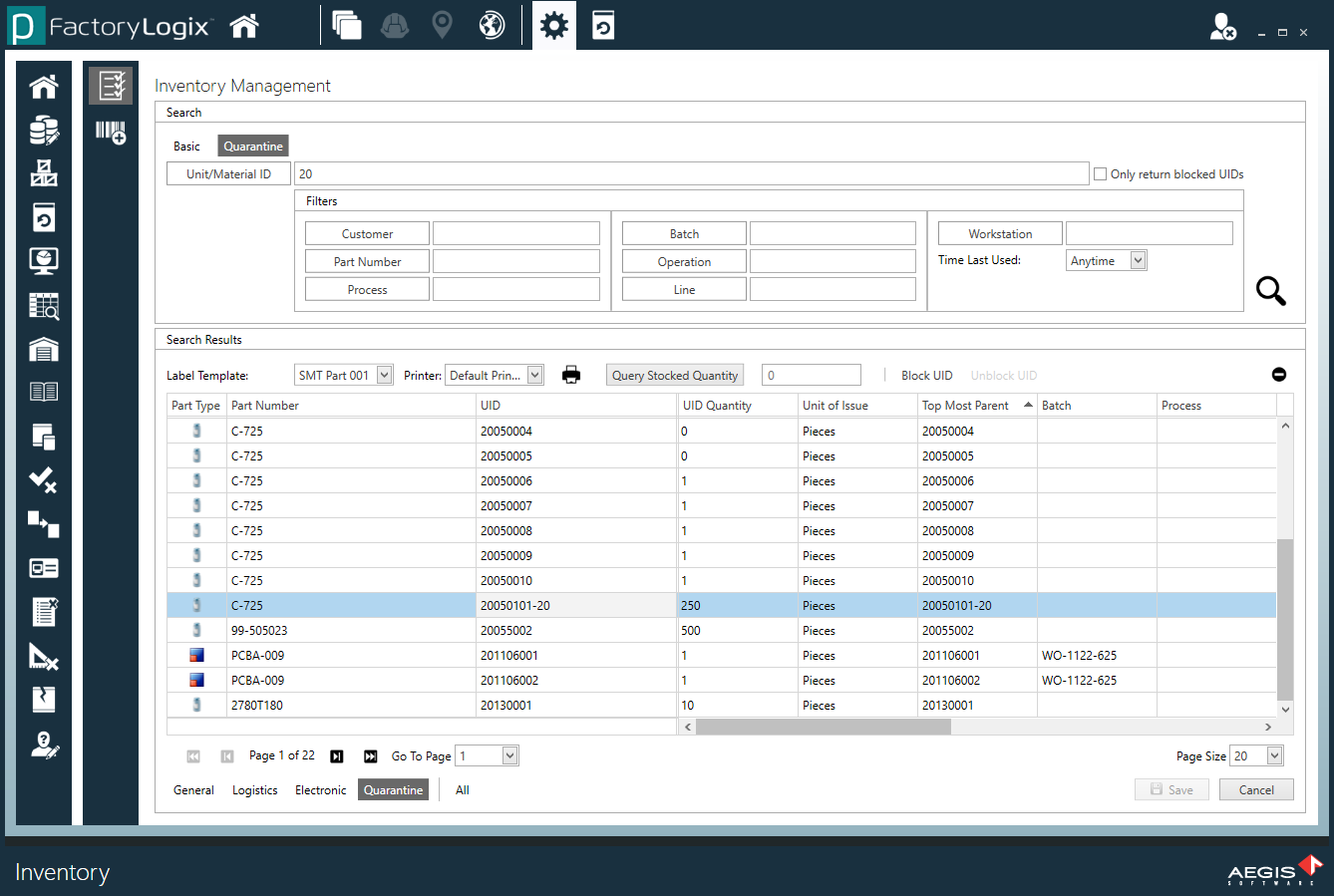Screen dimensions: 1334x896
Task: Click the location pin icon in top toolbar
Action: [442, 25]
